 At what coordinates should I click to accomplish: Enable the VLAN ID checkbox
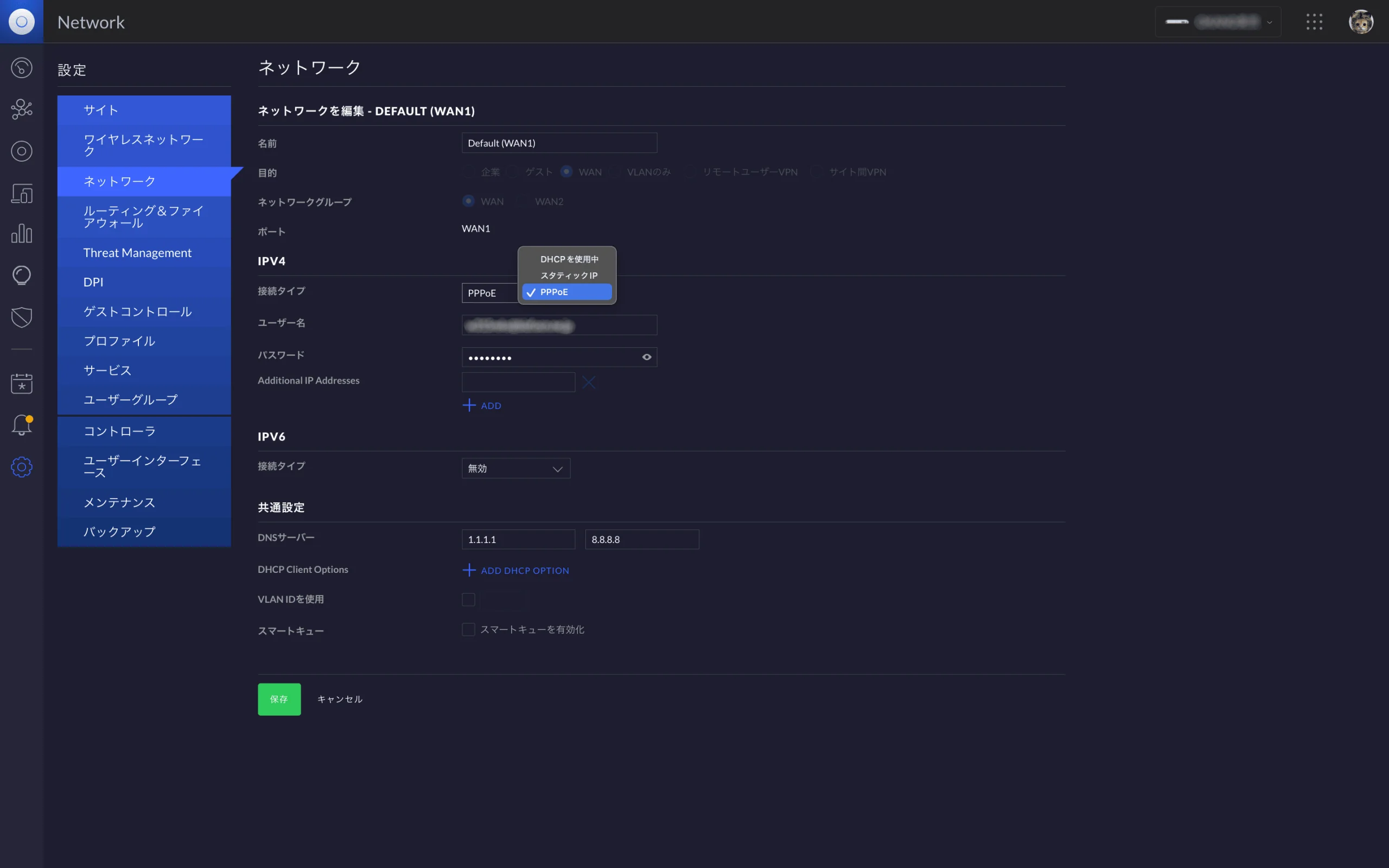click(x=468, y=599)
